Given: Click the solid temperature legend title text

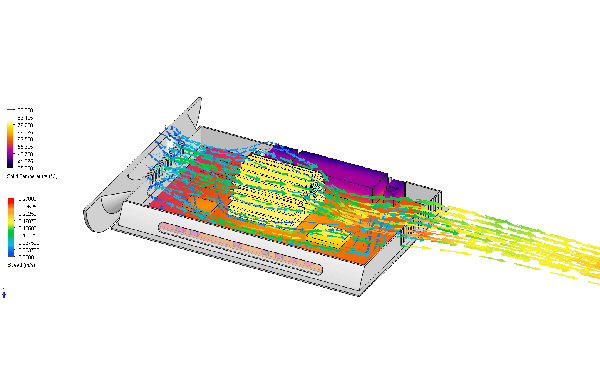Looking at the screenshot, I should coord(32,176).
